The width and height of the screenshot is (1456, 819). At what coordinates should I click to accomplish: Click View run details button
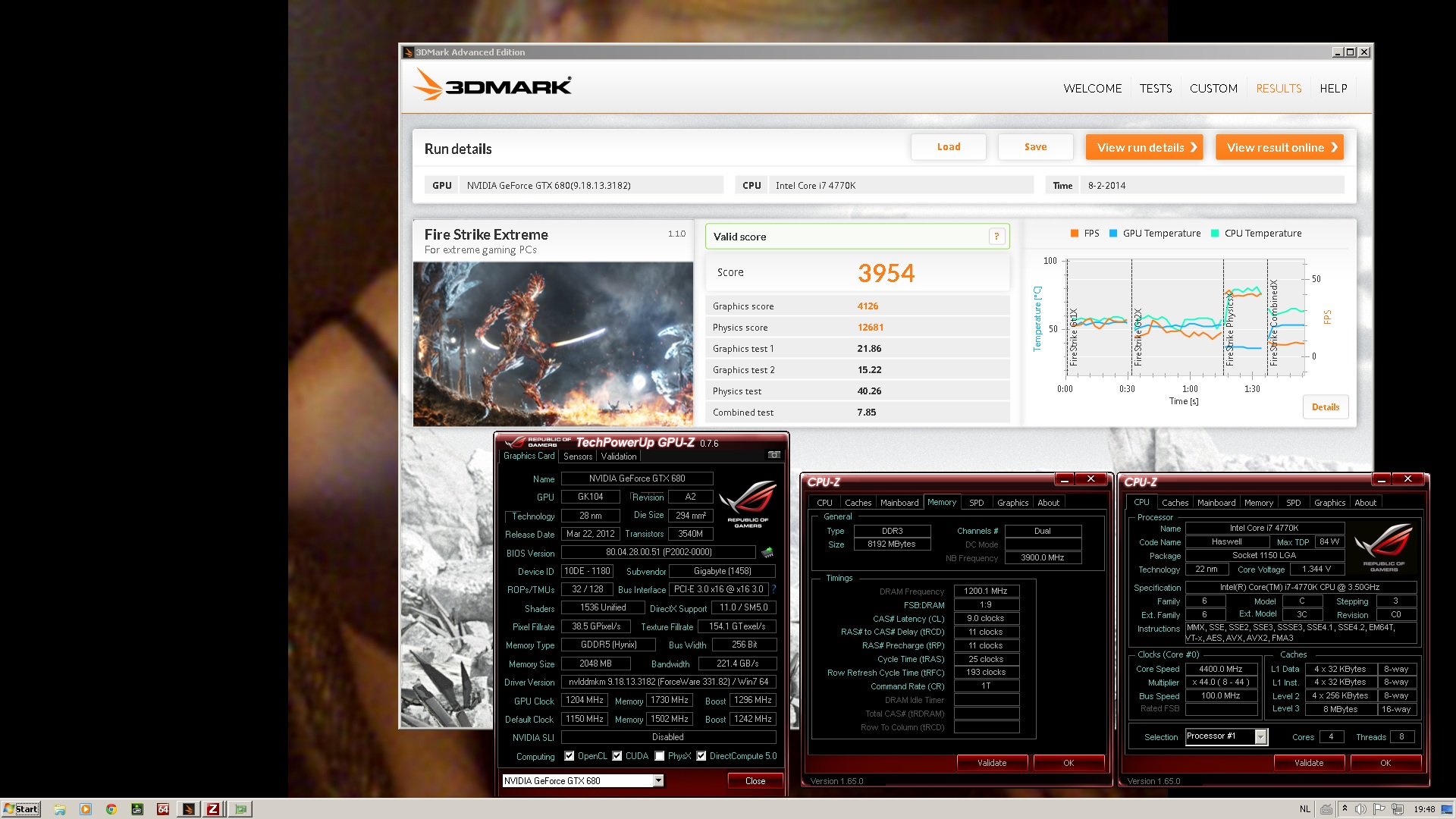tap(1144, 147)
